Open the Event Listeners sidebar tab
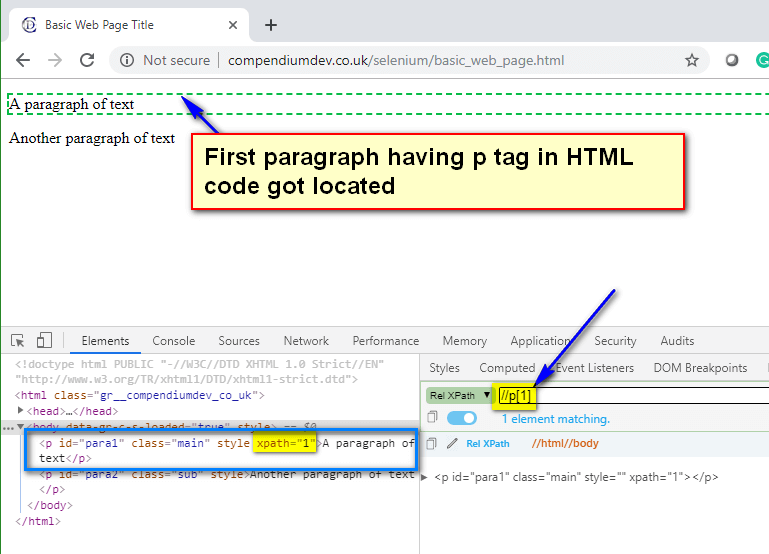The height and width of the screenshot is (554, 769). tap(594, 368)
